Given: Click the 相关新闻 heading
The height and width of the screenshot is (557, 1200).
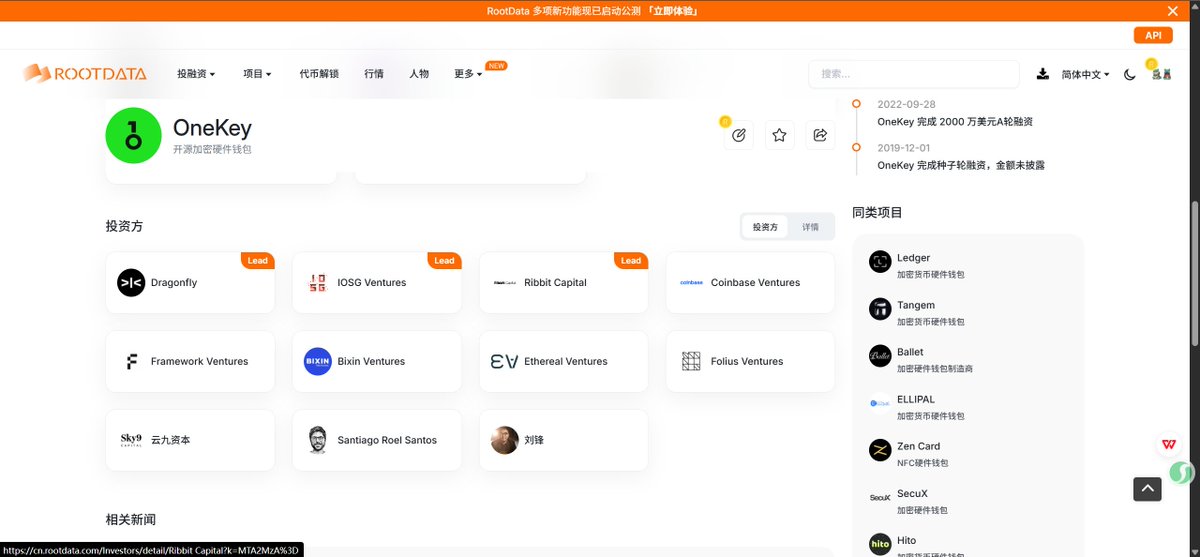Looking at the screenshot, I should click(x=131, y=520).
